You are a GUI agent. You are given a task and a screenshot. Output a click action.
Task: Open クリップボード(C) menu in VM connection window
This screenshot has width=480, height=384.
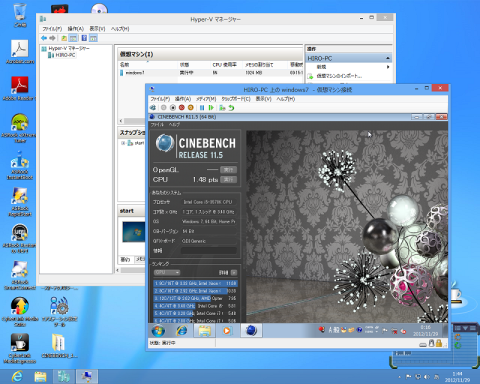236,99
